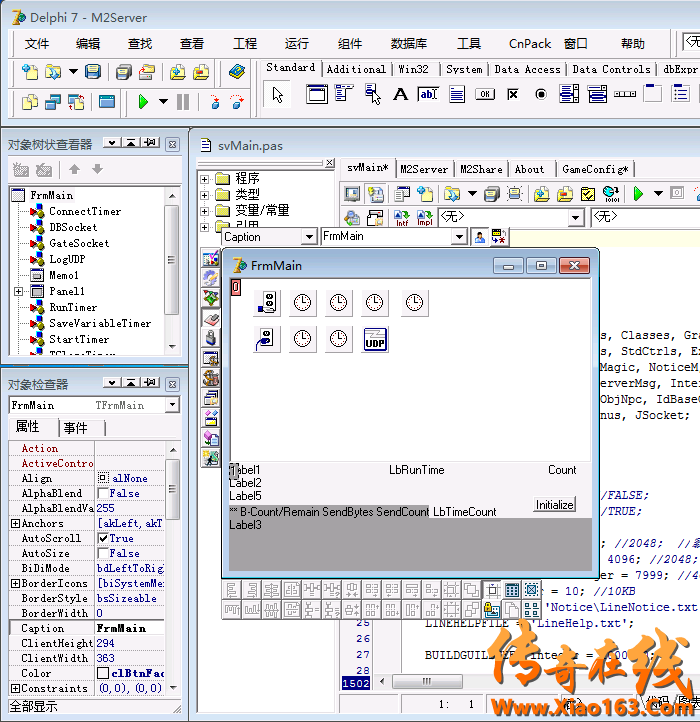This screenshot has height=722, width=700.
Task: Switch to the GameConfig* editor tab
Action: tap(595, 169)
